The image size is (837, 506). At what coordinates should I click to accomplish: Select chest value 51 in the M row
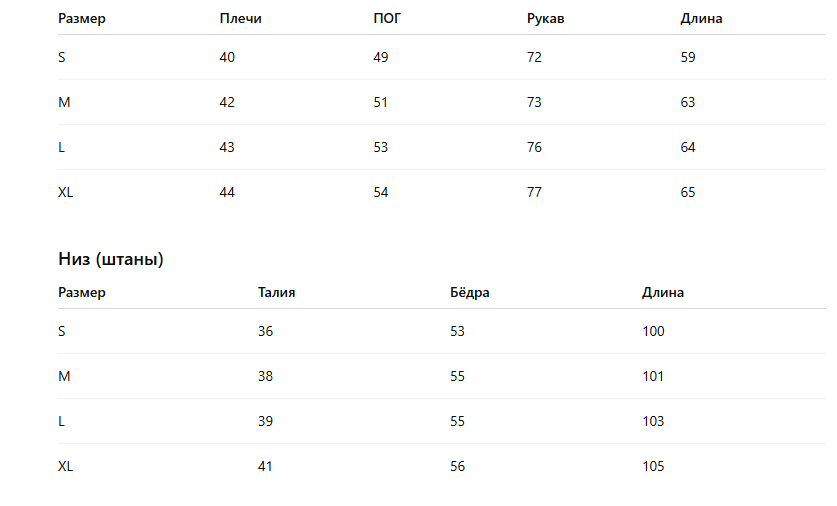tap(381, 102)
